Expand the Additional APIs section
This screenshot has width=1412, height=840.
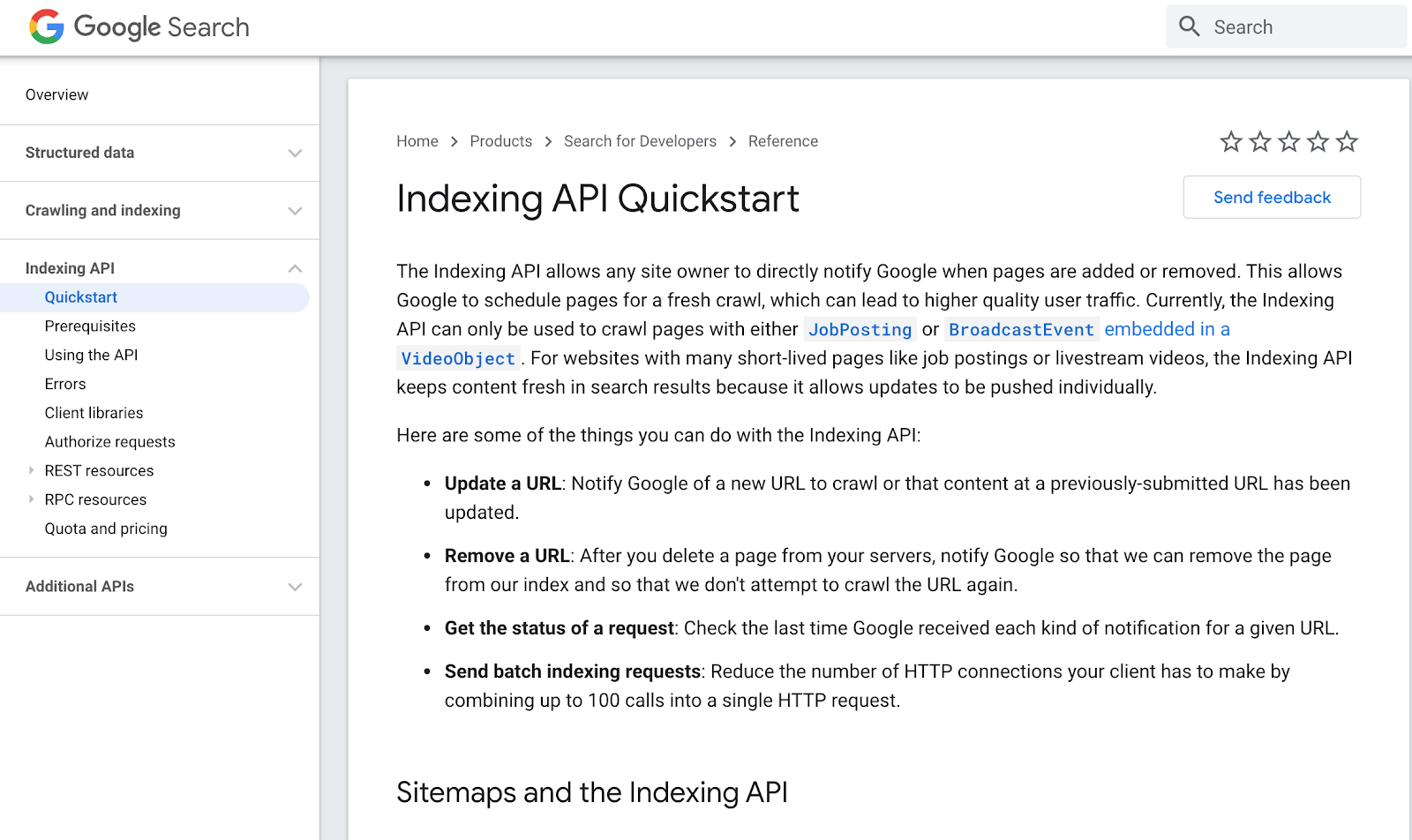tap(295, 587)
